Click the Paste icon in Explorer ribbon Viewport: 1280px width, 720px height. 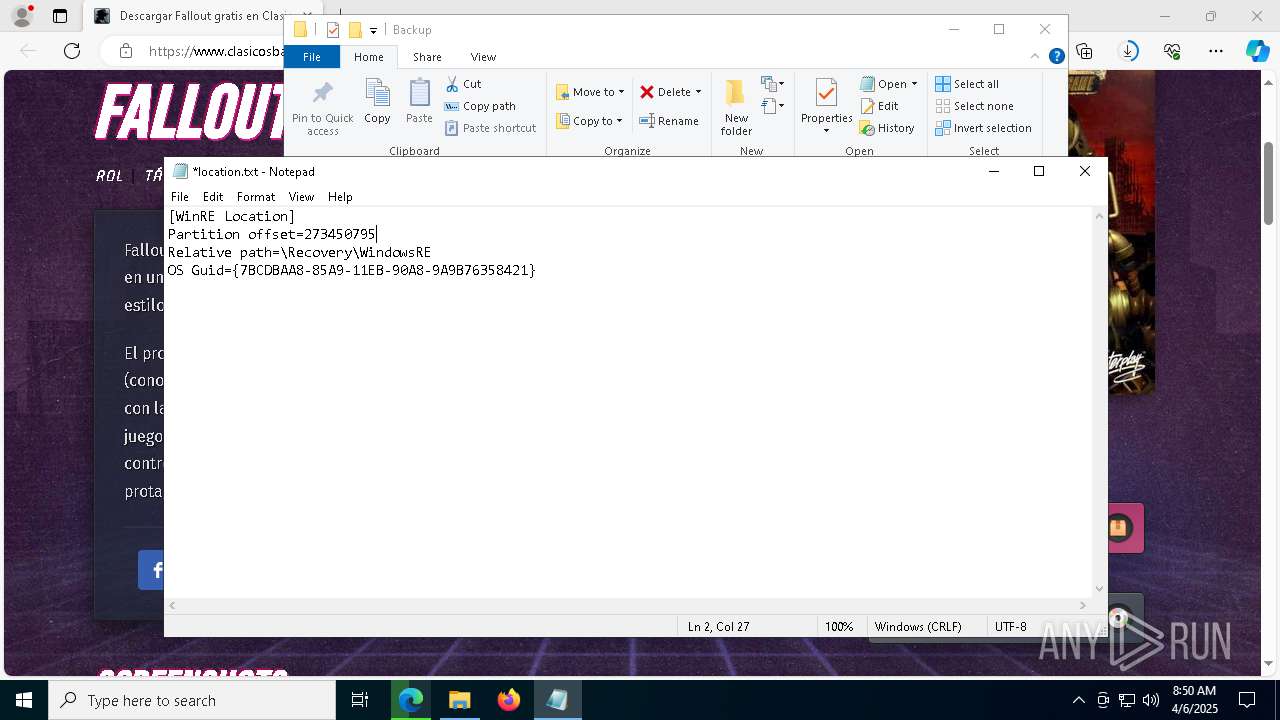pyautogui.click(x=419, y=101)
